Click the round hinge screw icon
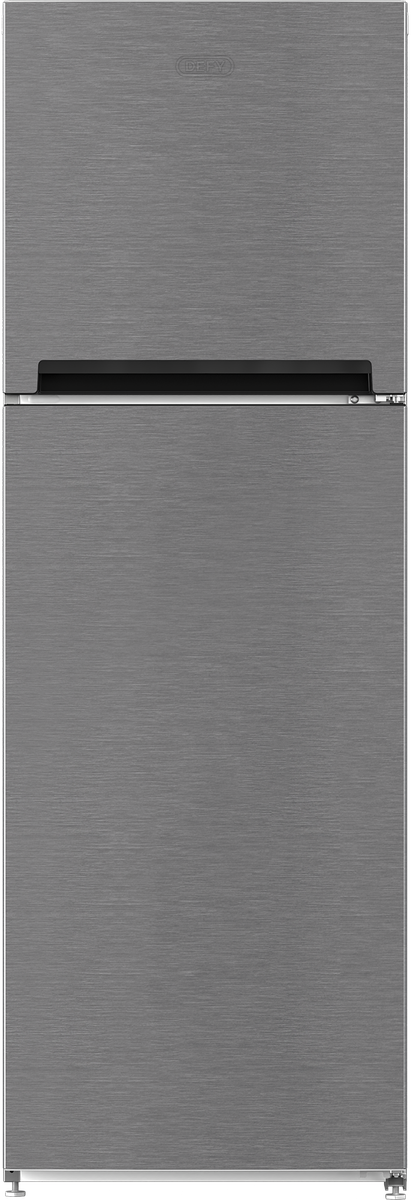Image resolution: width=413 pixels, height=1200 pixels. 354,399
